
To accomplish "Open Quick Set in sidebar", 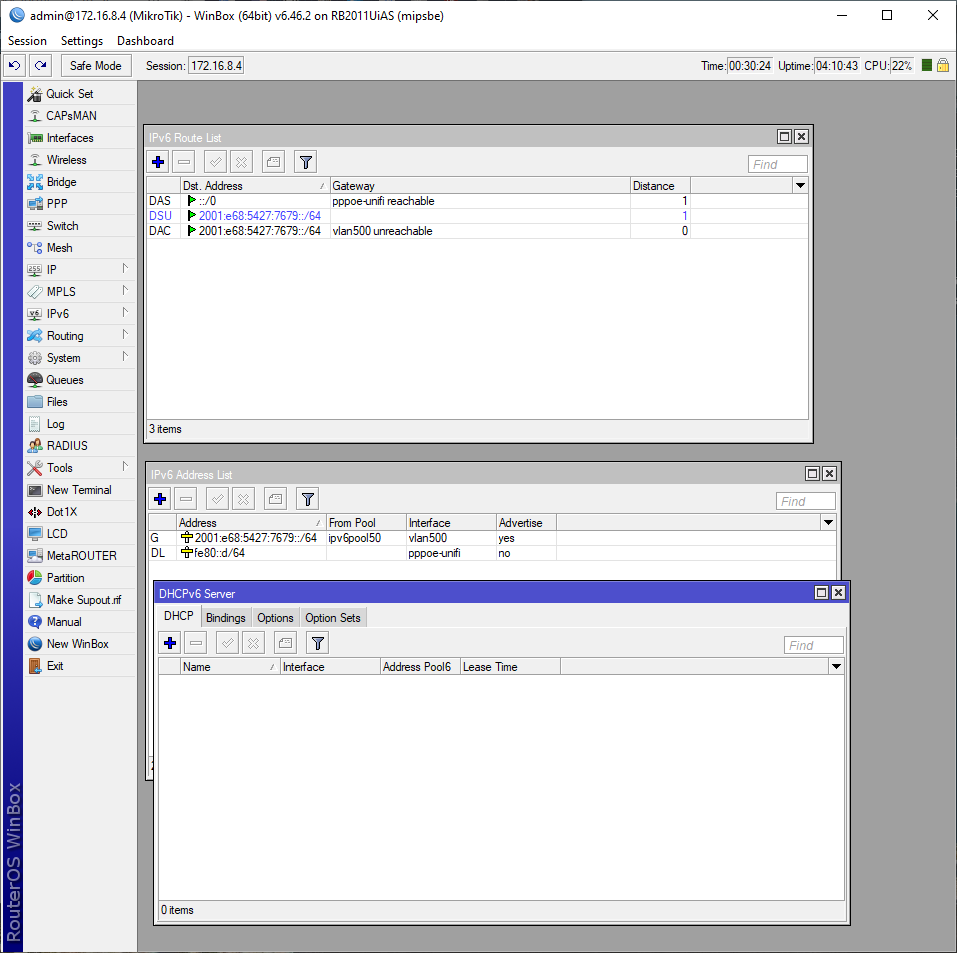I will click(x=79, y=93).
